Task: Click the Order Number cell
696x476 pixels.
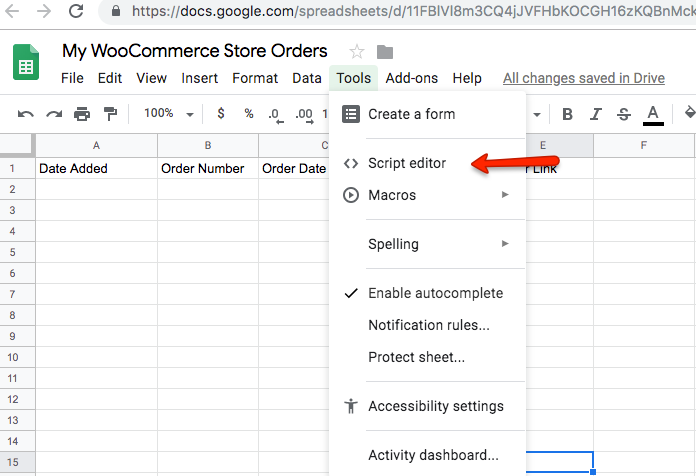Action: tap(208, 169)
